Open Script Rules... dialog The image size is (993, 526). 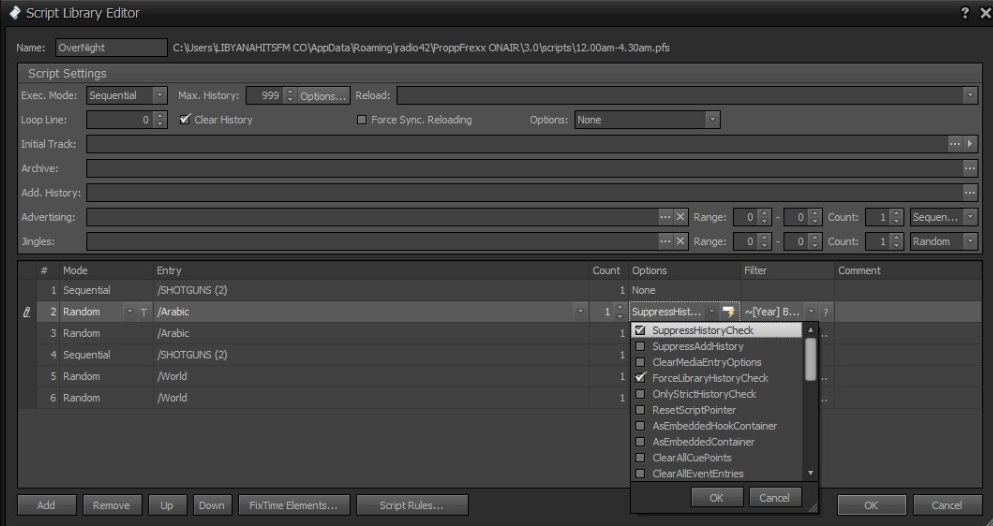click(412, 505)
